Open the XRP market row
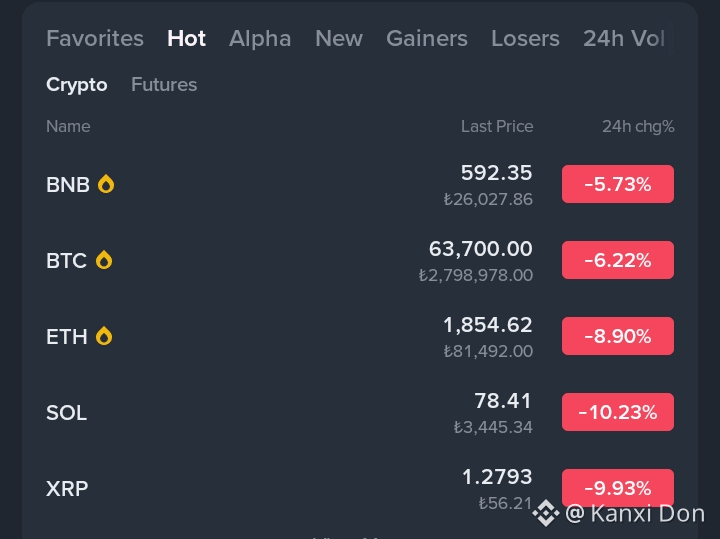The height and width of the screenshot is (539, 720). [x=360, y=488]
